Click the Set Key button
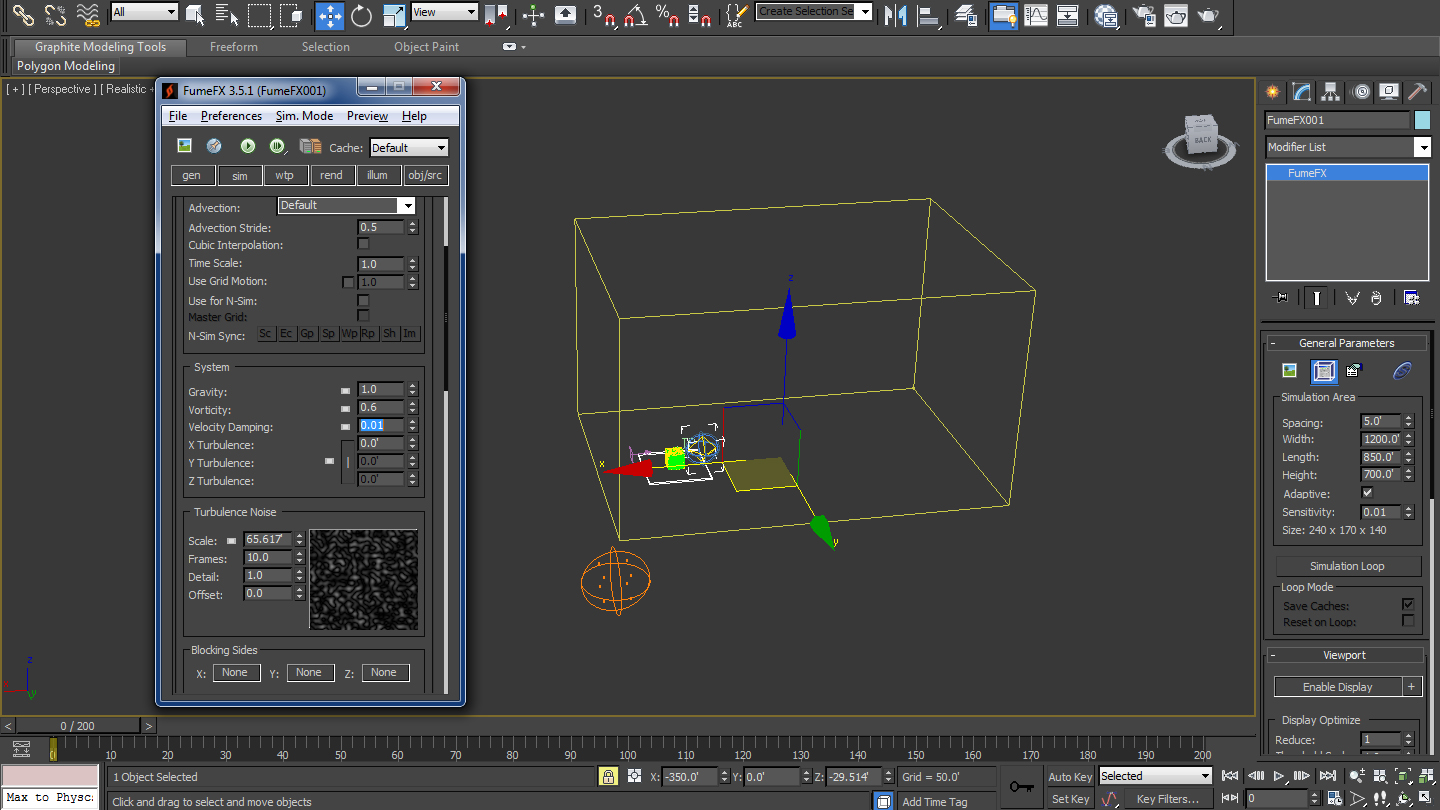Image resolution: width=1440 pixels, height=810 pixels. (x=1070, y=799)
